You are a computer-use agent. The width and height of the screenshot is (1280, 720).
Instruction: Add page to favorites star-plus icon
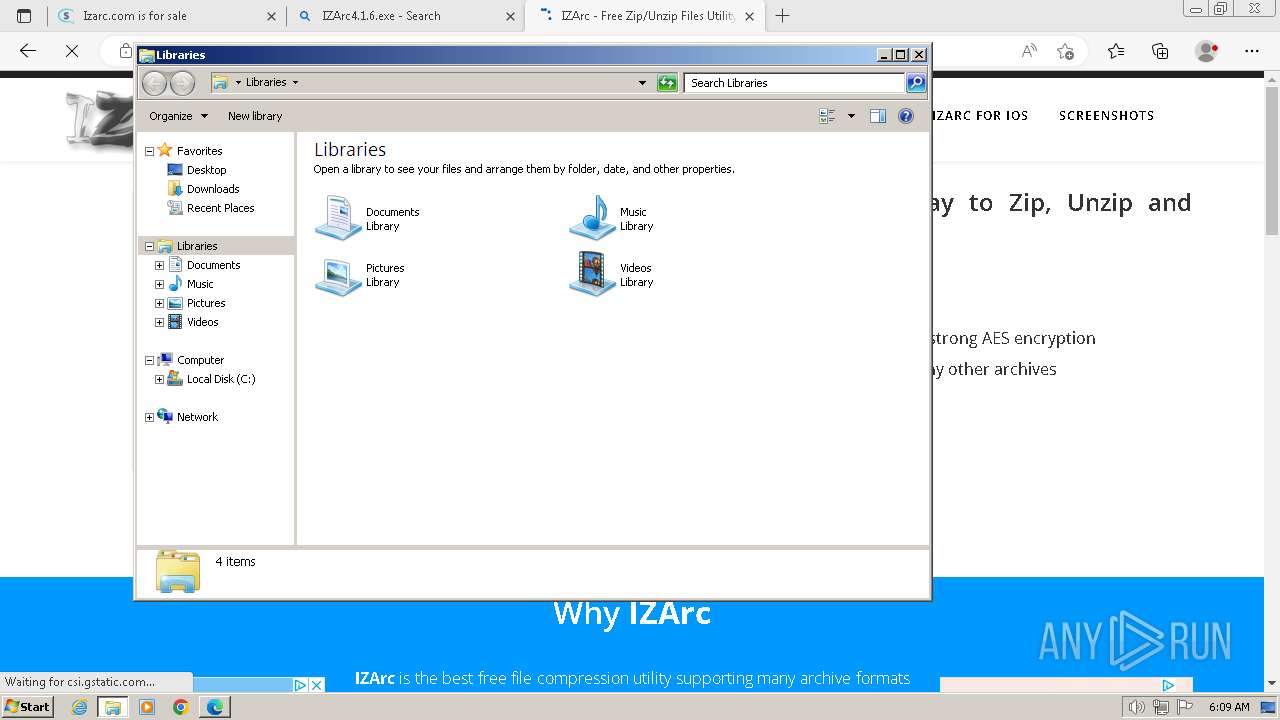click(1065, 51)
